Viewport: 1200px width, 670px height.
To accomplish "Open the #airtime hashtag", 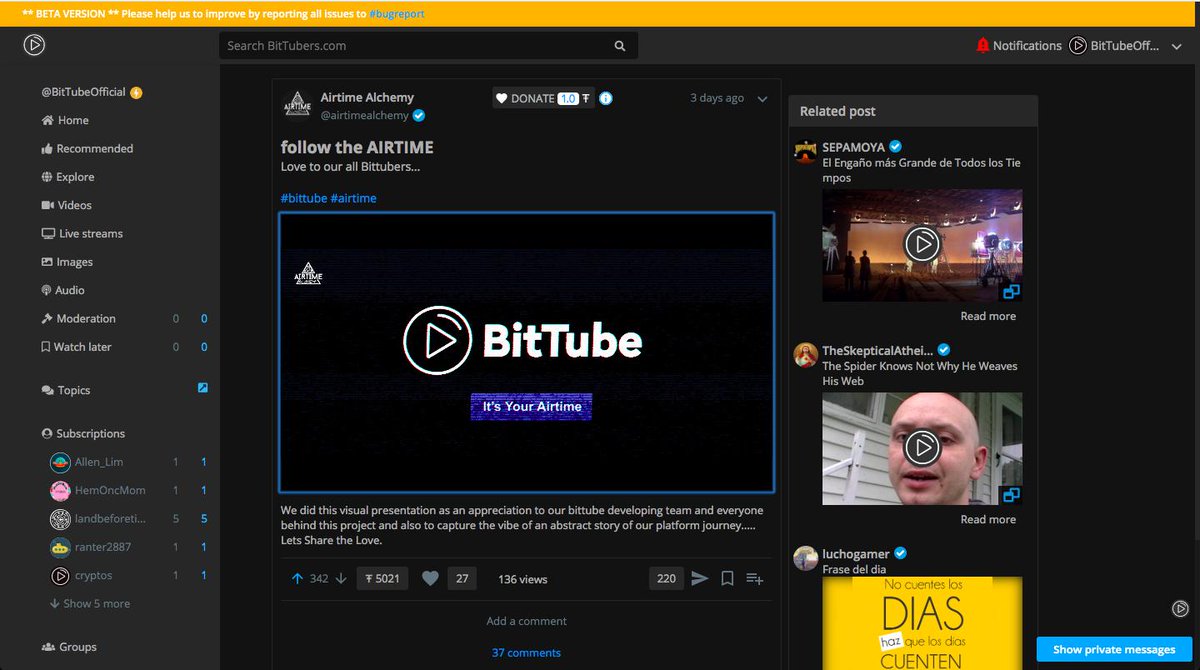I will pyautogui.click(x=354, y=198).
